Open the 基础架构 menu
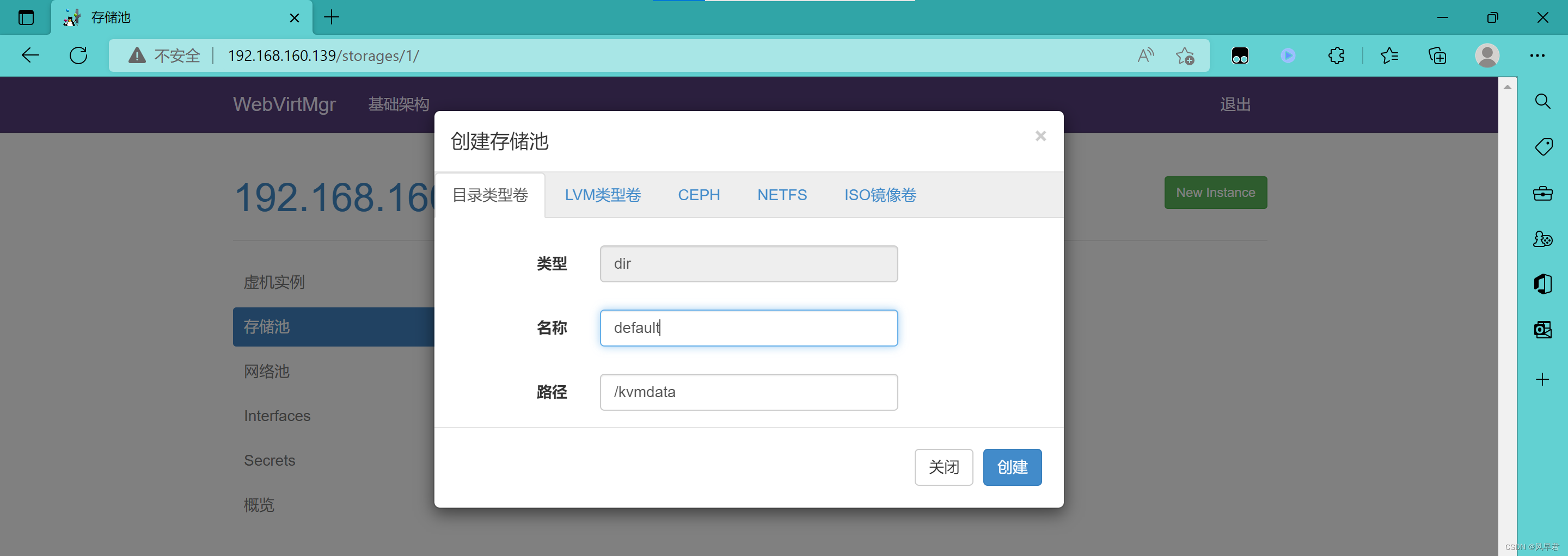Screen dimensions: 1568x556 click(398, 104)
